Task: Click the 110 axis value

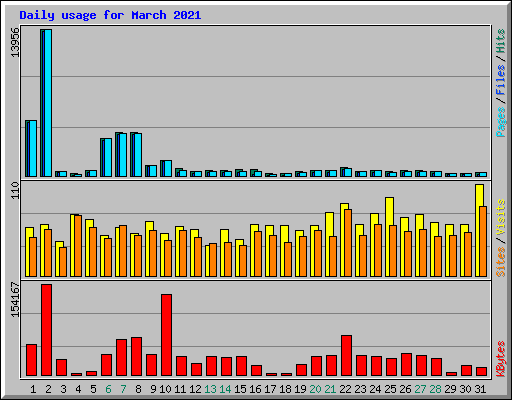Action: 15,190
